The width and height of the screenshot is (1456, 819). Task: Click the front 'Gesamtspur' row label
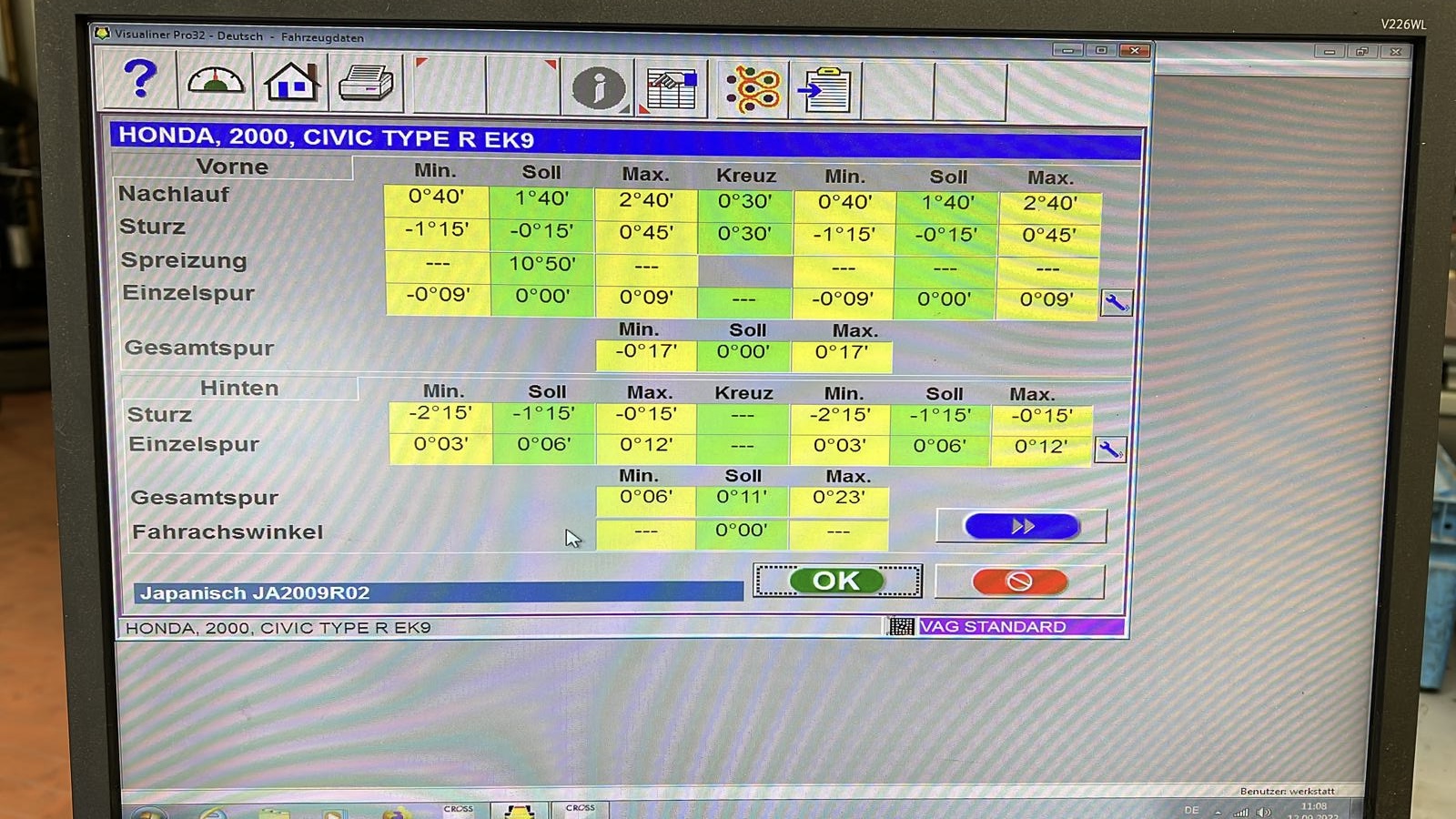(x=199, y=348)
